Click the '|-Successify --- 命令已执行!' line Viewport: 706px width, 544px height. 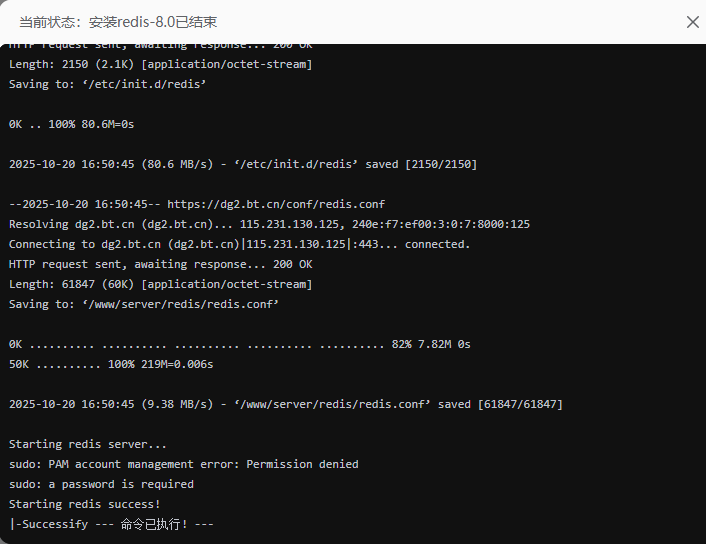coord(111,524)
